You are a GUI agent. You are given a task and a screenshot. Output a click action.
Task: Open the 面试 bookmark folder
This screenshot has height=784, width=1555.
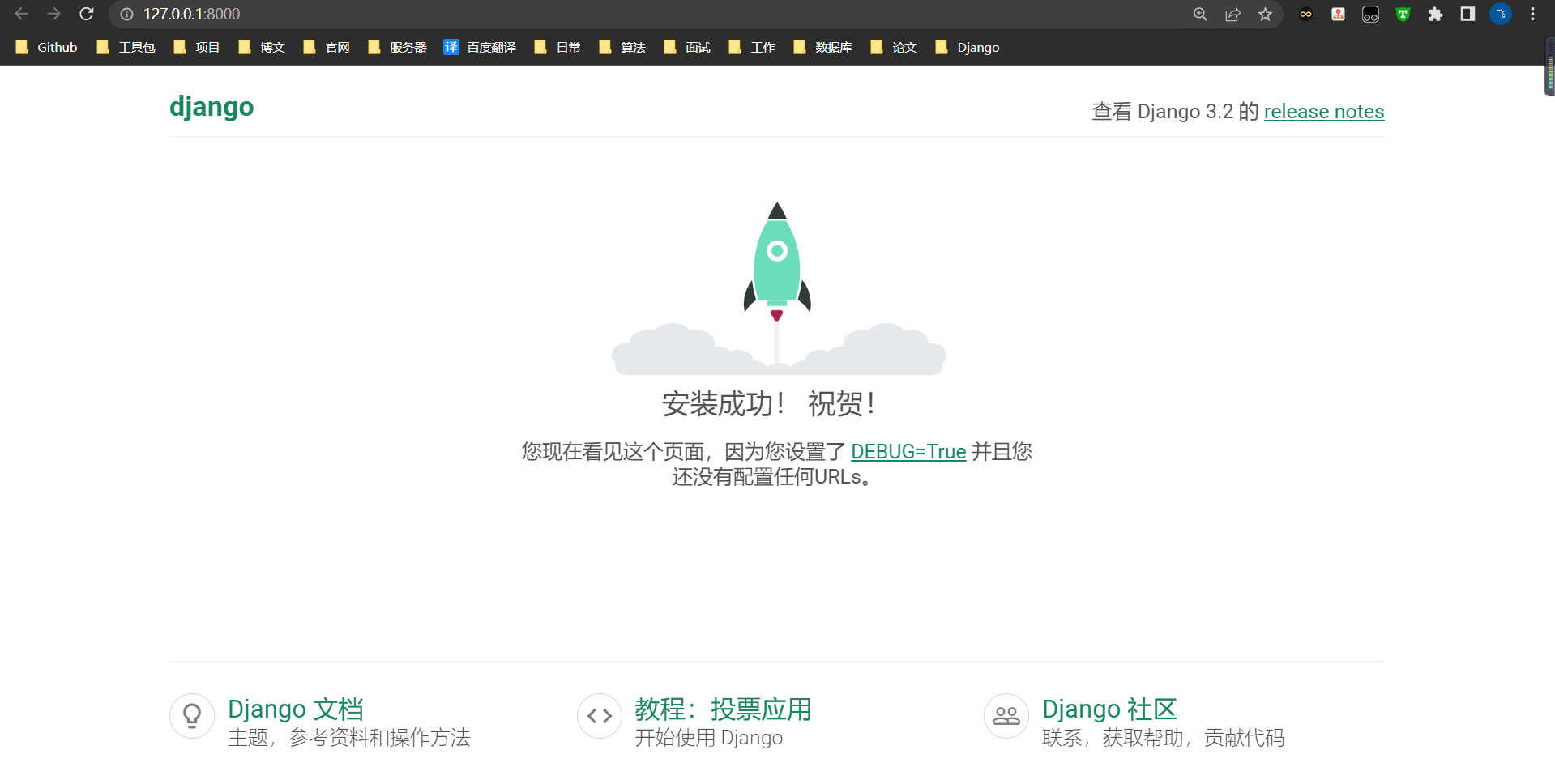coord(687,48)
